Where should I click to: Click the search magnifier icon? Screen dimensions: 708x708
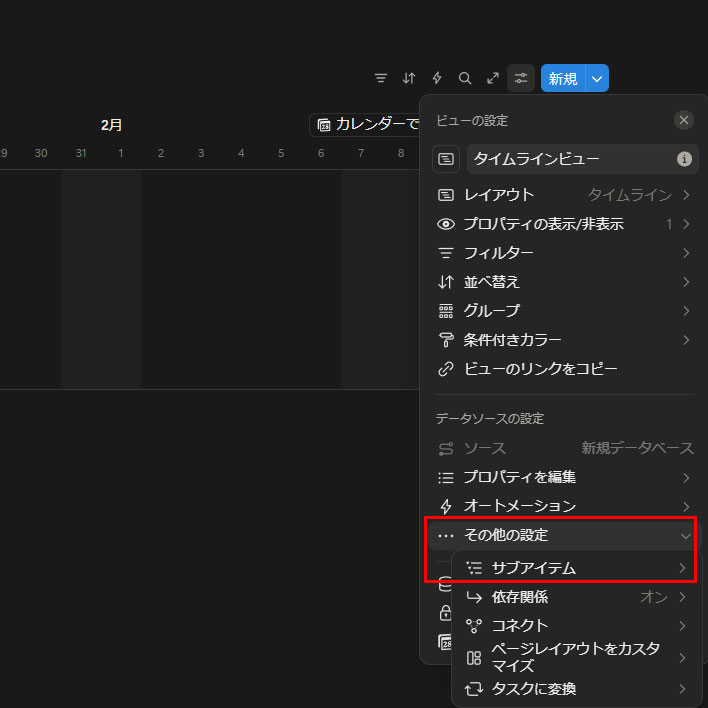pos(465,78)
